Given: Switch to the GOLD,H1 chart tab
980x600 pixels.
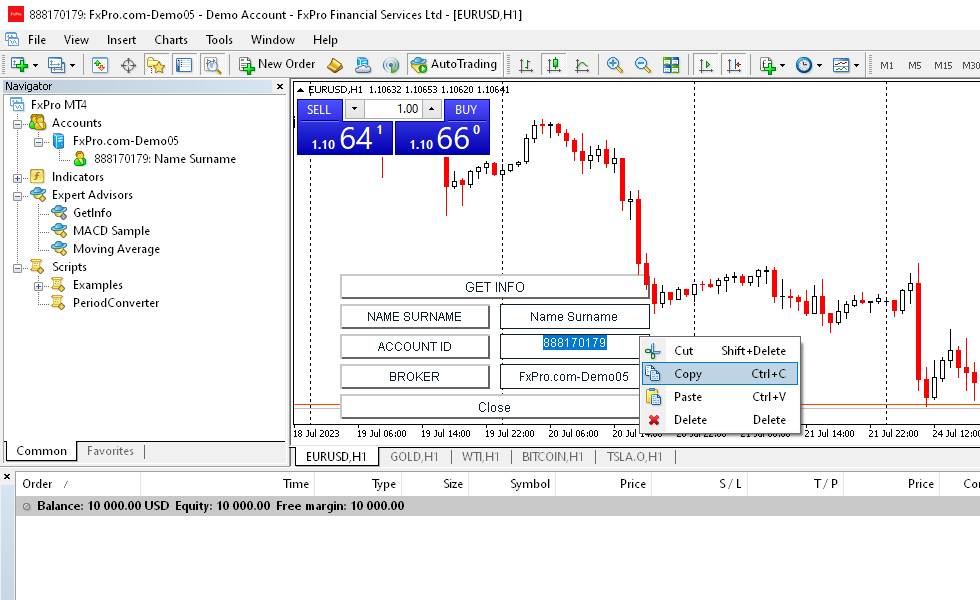Looking at the screenshot, I should (x=414, y=457).
